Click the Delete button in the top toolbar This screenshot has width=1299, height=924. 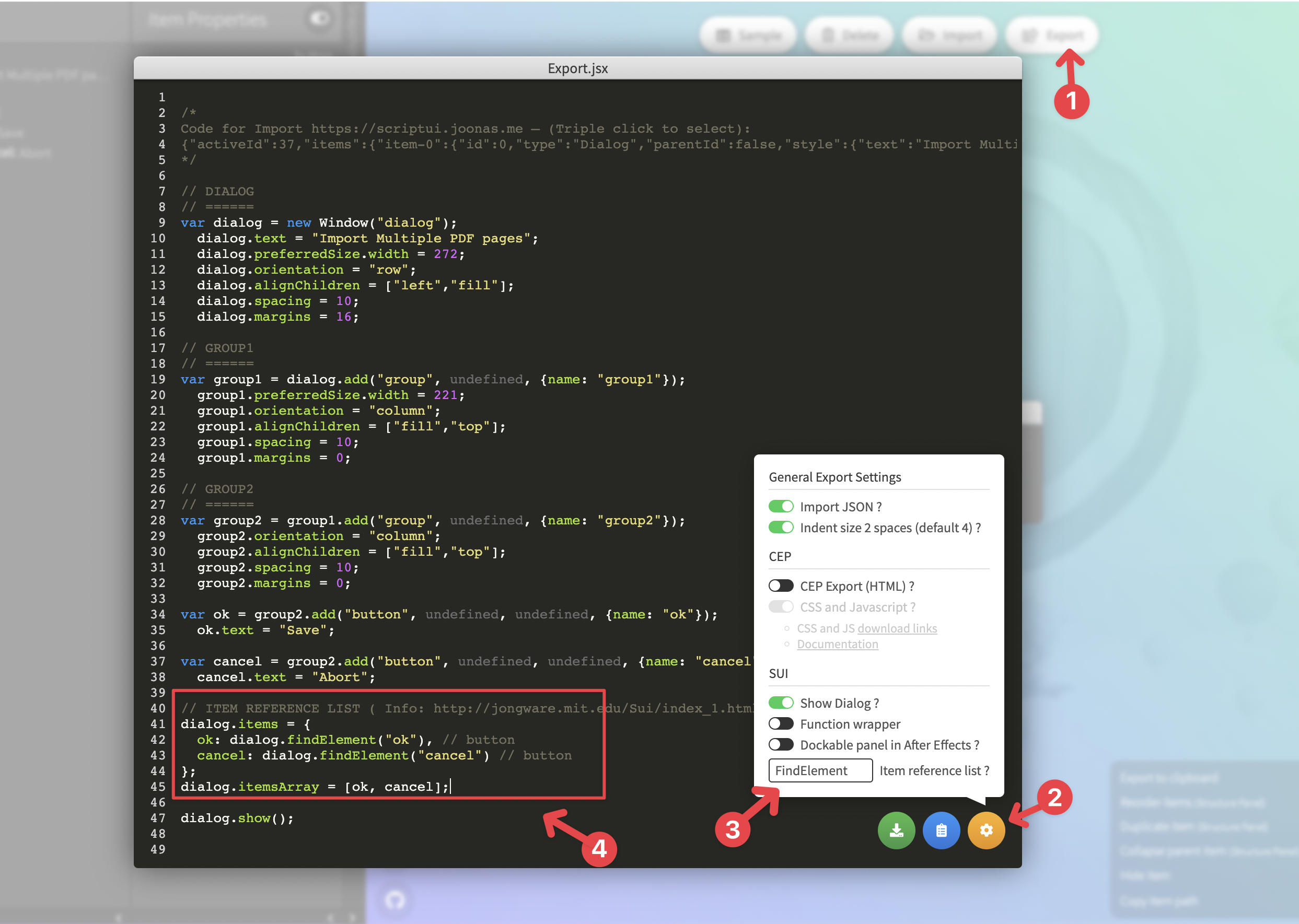pos(849,34)
